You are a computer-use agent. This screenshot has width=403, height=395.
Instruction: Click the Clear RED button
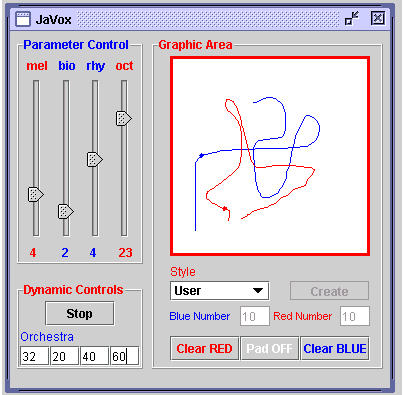pyautogui.click(x=204, y=348)
